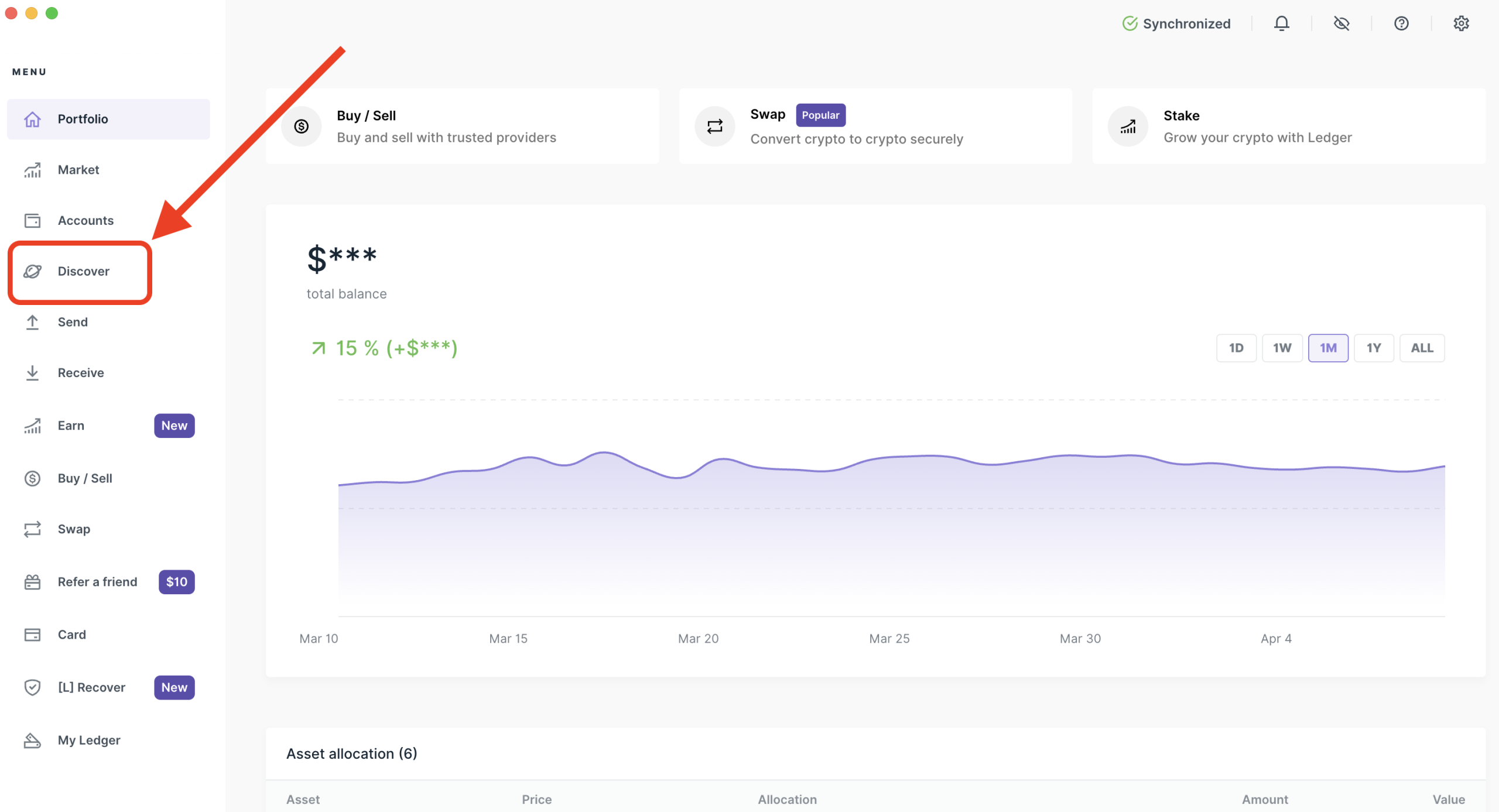Select the 1W time range

coord(1282,348)
